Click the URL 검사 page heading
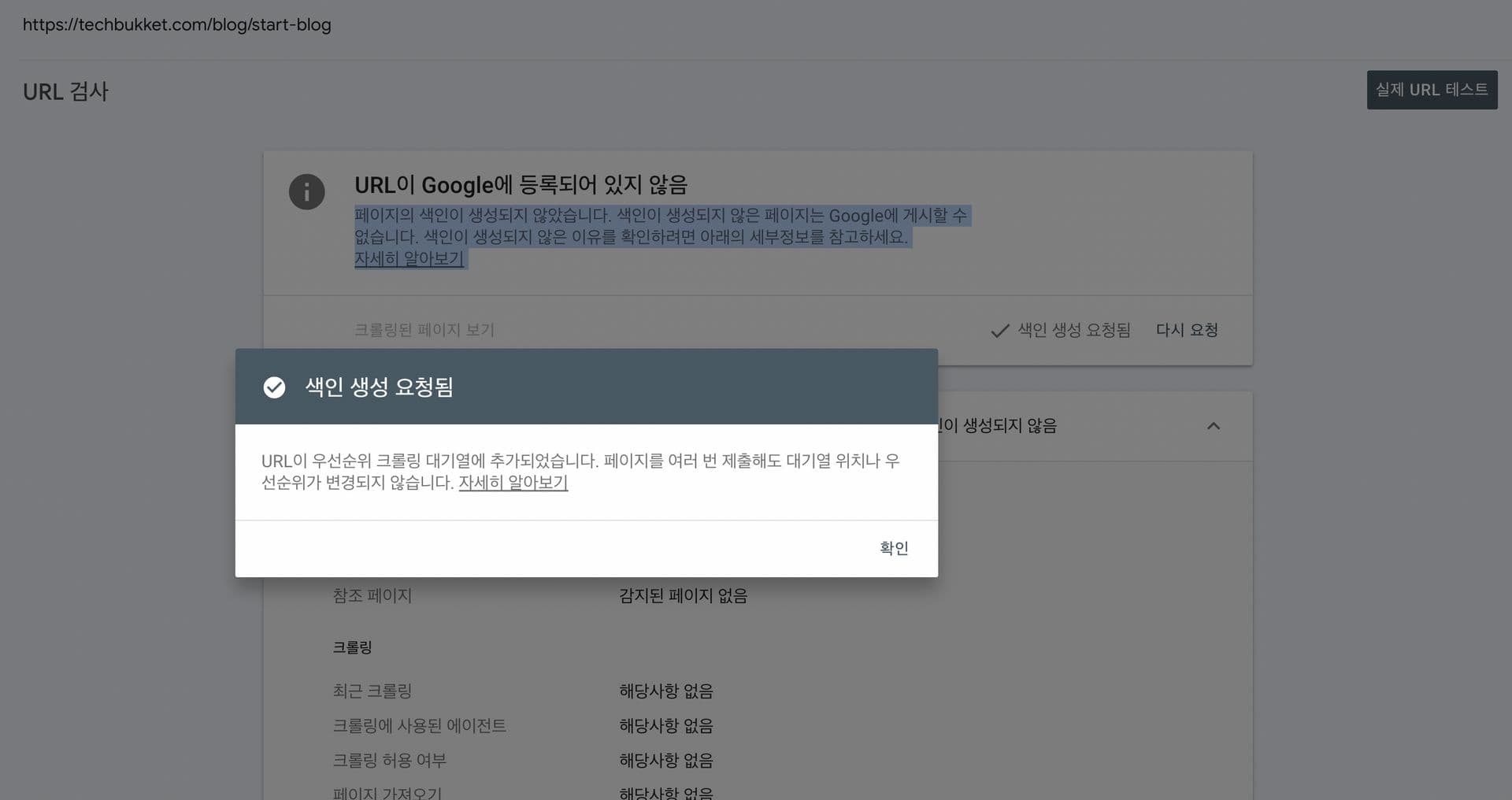 click(x=65, y=91)
